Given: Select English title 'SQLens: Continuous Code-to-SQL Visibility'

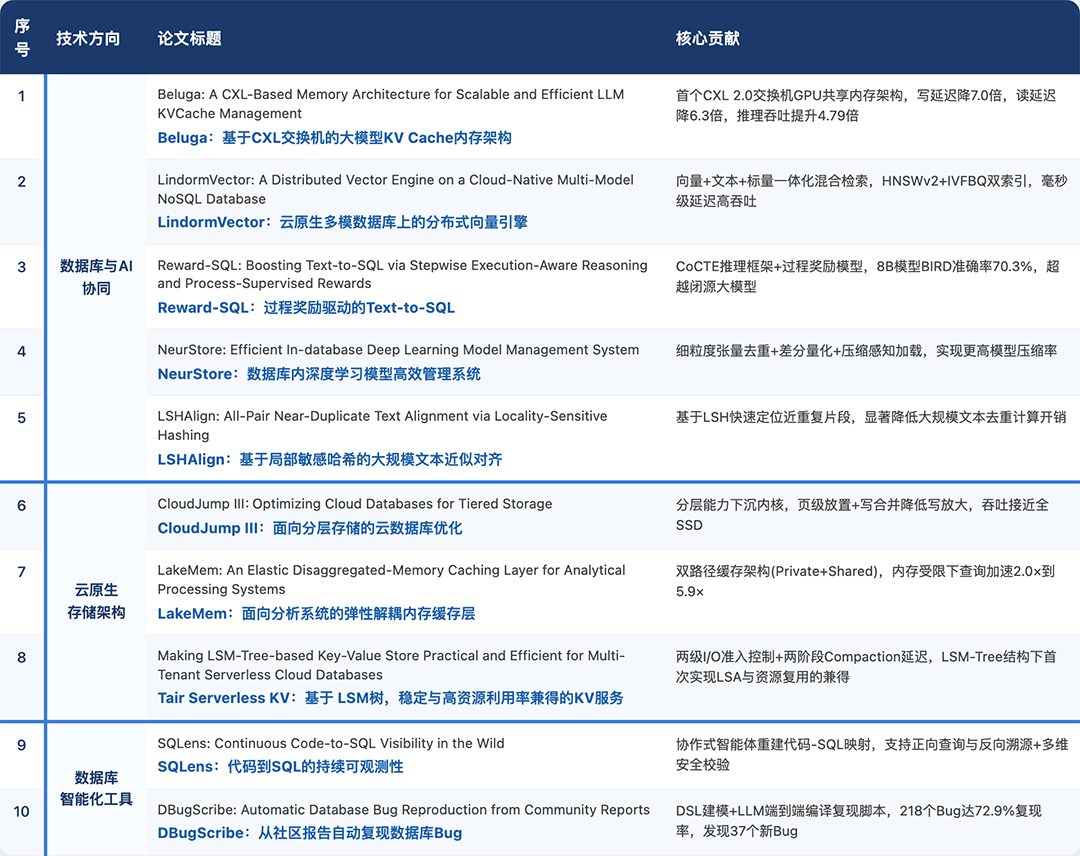Looking at the screenshot, I should click(x=331, y=744).
